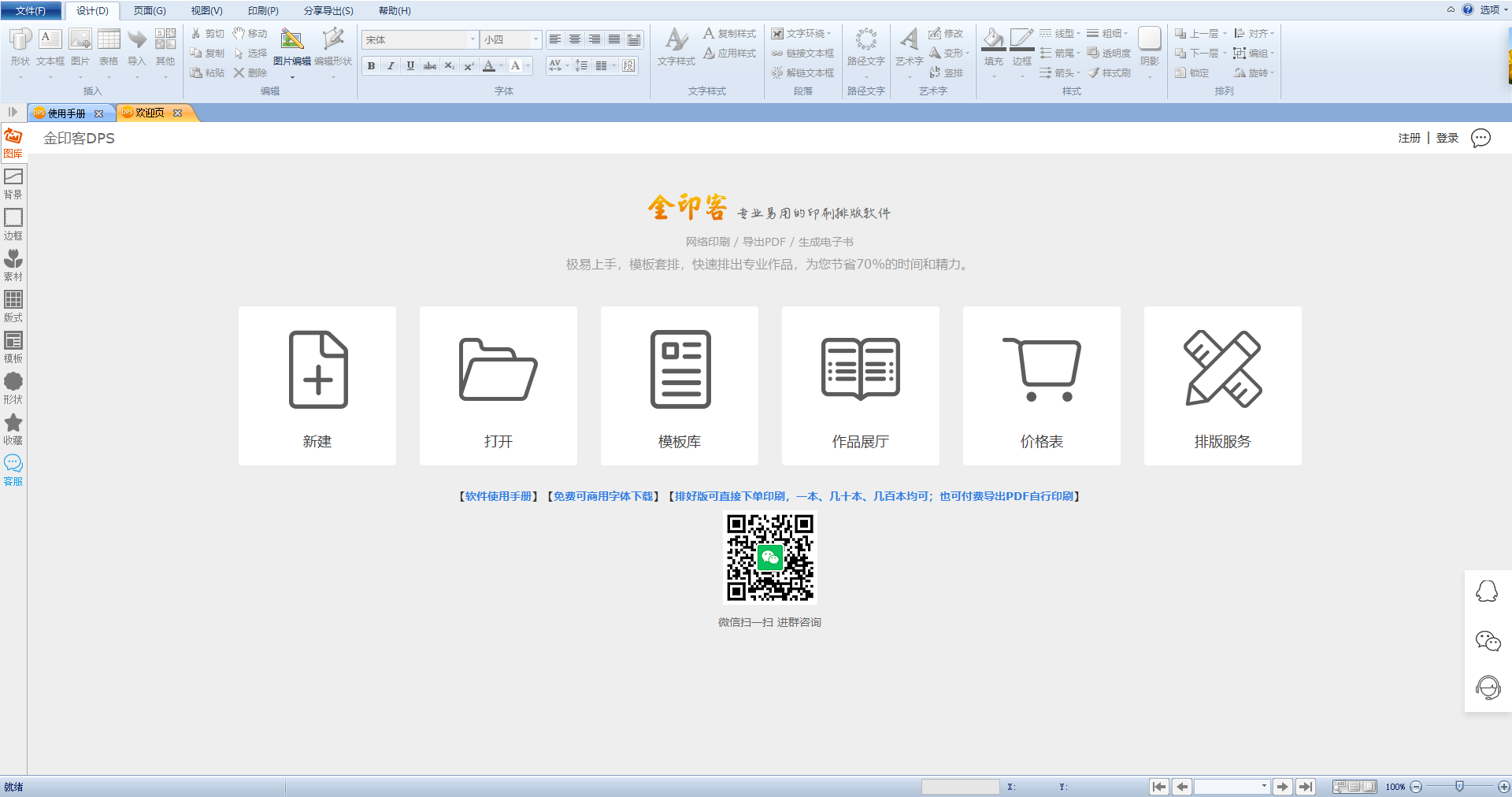1512x797 pixels.
Task: Click the 填充 fill color bucket swatch
Action: [x=994, y=39]
